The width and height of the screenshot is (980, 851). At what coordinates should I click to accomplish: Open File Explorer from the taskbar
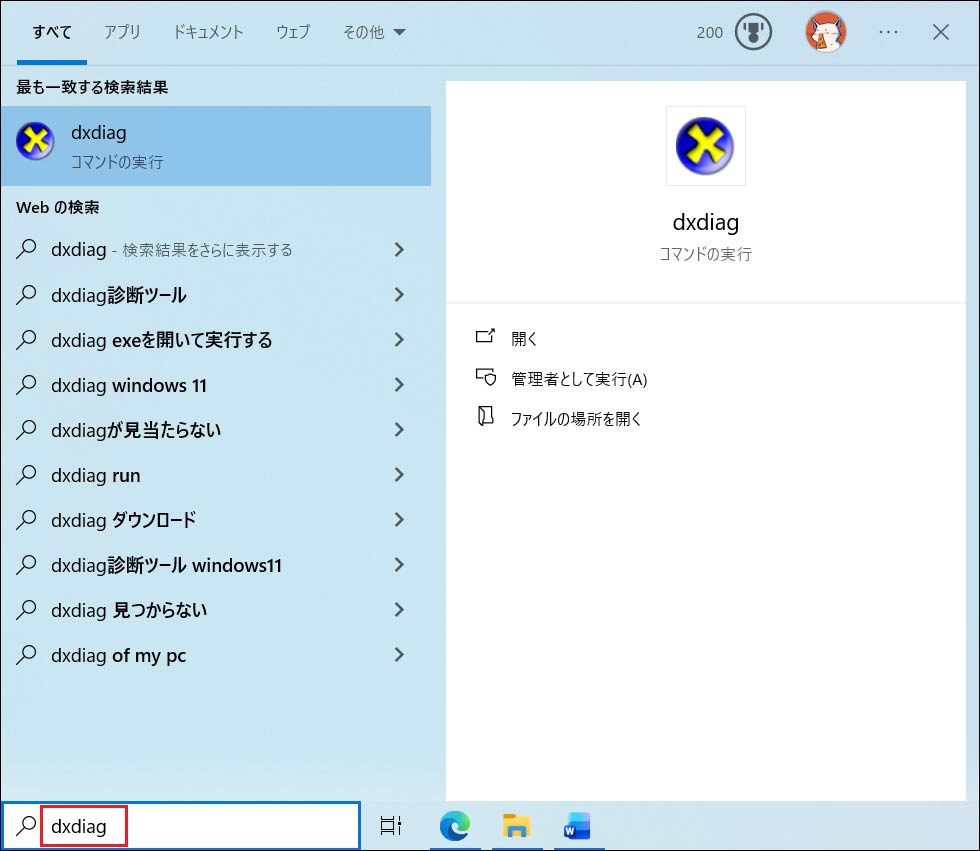[517, 826]
